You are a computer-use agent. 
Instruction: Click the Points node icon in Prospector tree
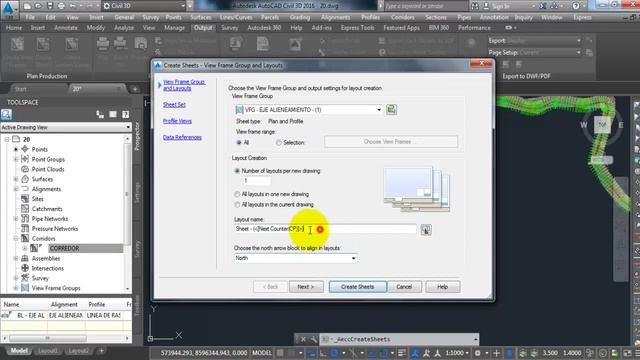(x=25, y=149)
